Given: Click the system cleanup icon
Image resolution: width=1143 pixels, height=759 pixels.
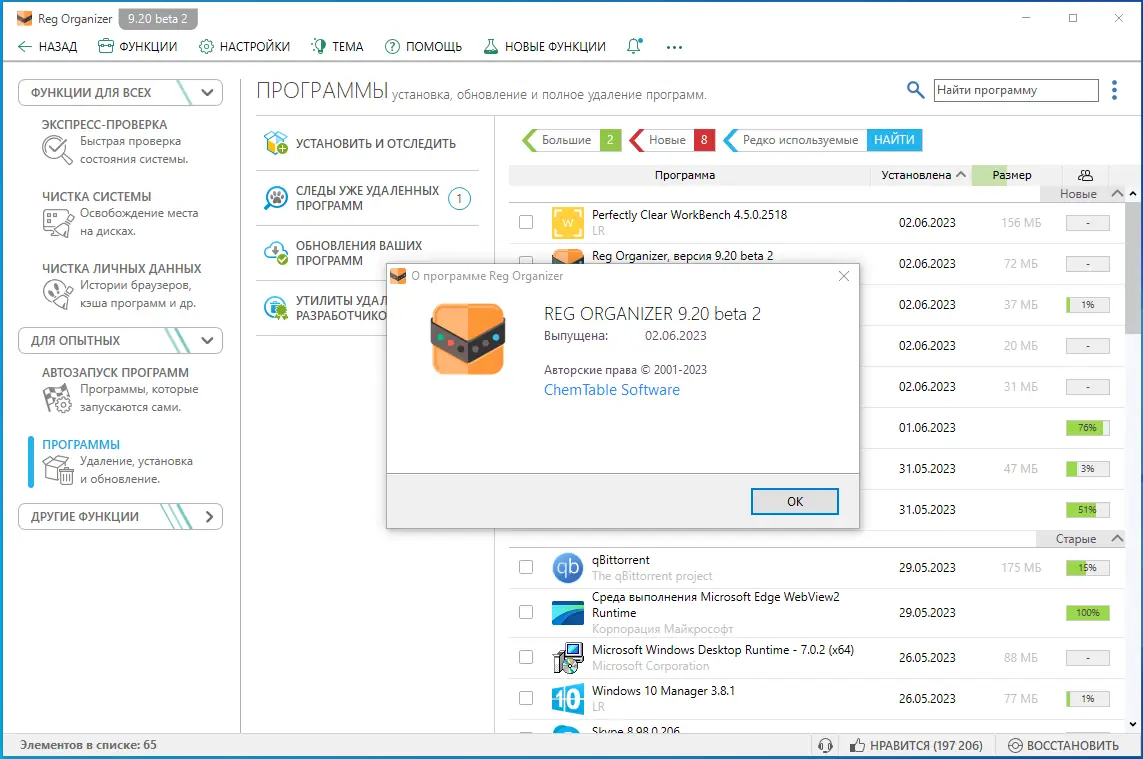Looking at the screenshot, I should 58,222.
